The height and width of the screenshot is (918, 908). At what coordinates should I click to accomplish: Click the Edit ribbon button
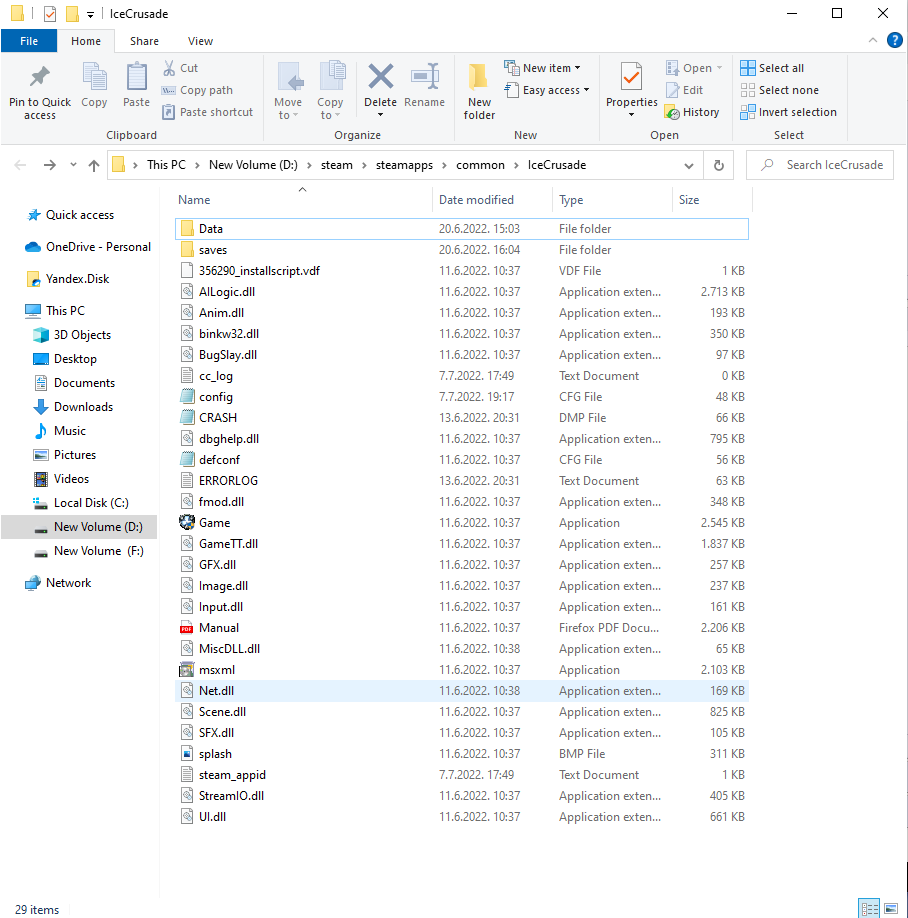click(x=685, y=90)
